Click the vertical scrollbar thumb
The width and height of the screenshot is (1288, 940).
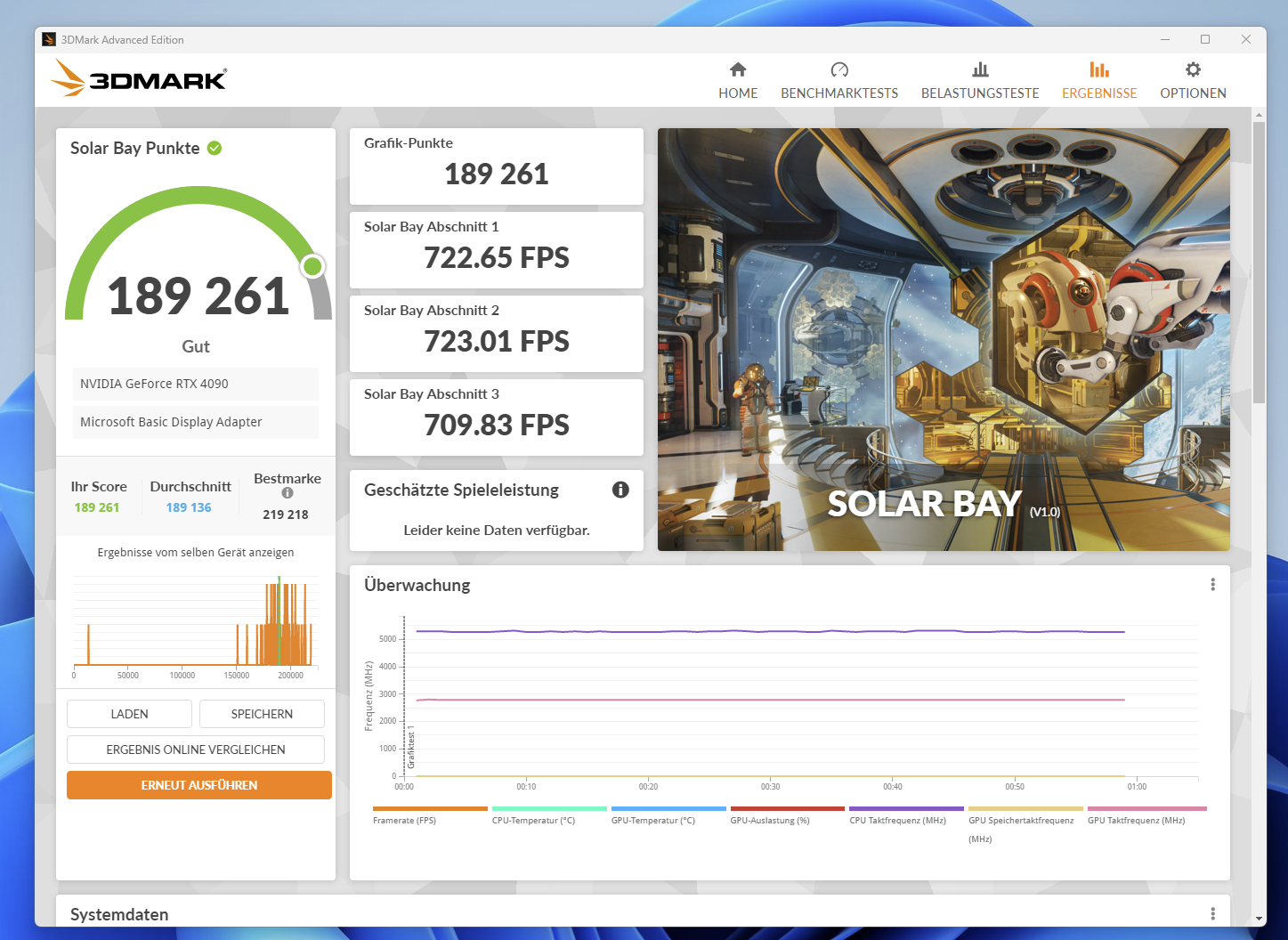point(1259,263)
